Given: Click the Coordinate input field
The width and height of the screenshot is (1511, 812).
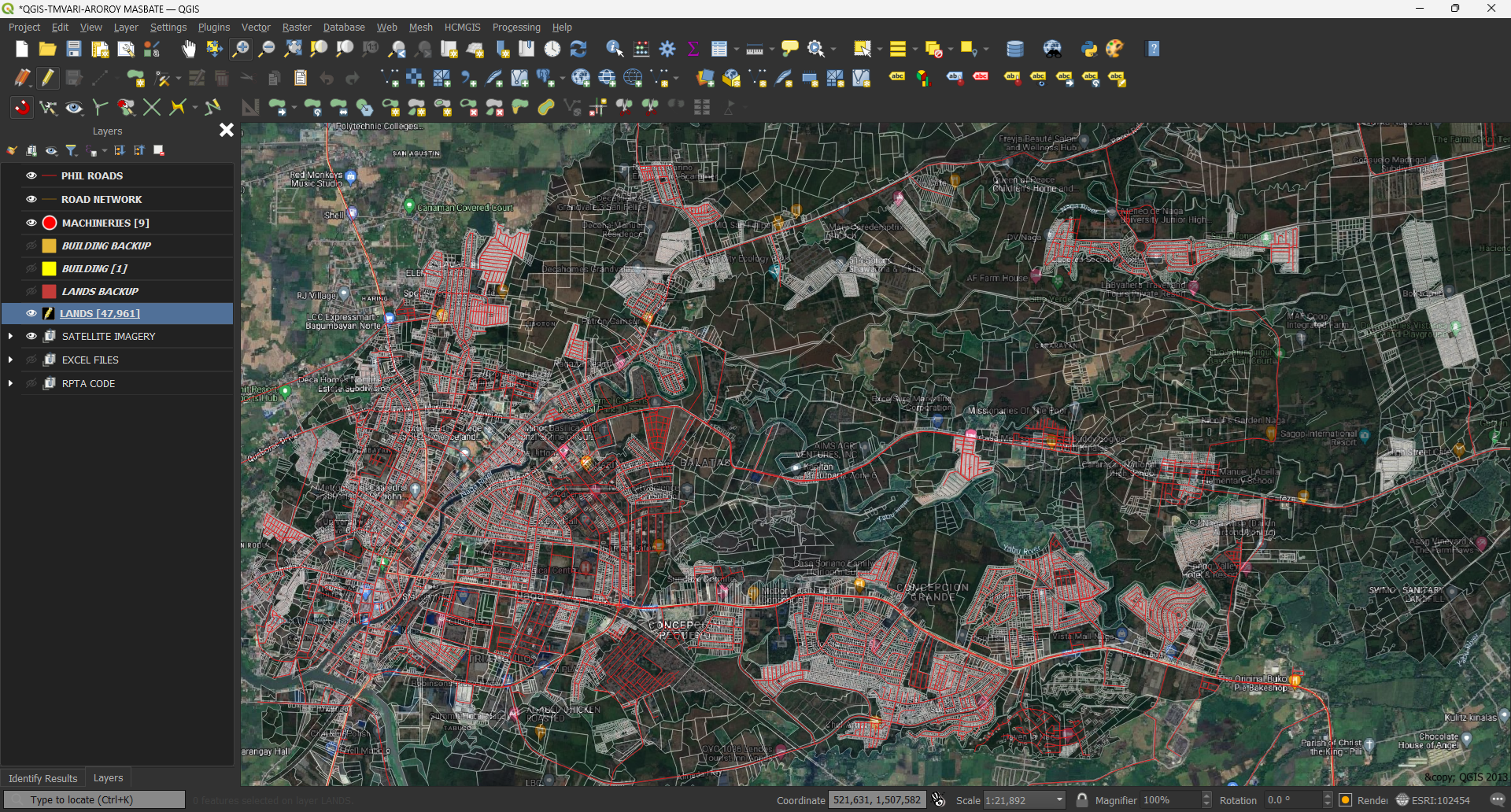Looking at the screenshot, I should point(877,800).
